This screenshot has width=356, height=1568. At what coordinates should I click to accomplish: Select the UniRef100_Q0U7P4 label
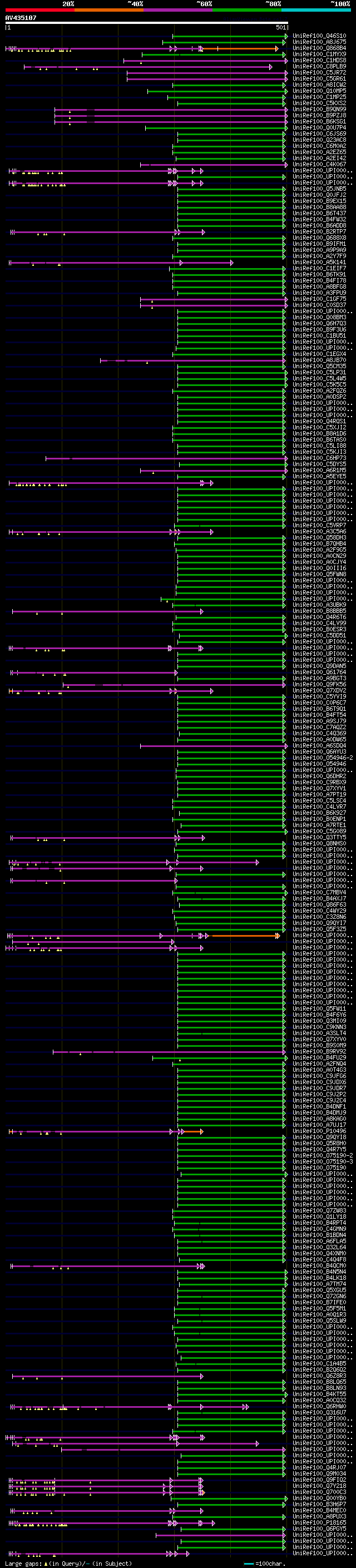coord(319,127)
